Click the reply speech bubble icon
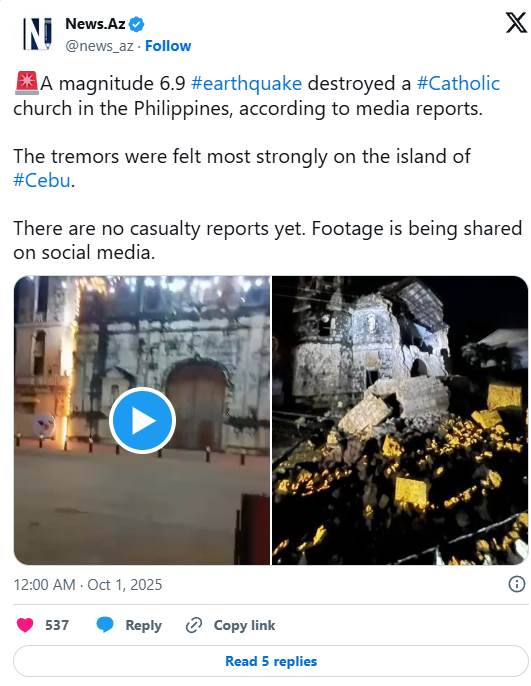Image resolution: width=531 pixels, height=686 pixels. 105,625
